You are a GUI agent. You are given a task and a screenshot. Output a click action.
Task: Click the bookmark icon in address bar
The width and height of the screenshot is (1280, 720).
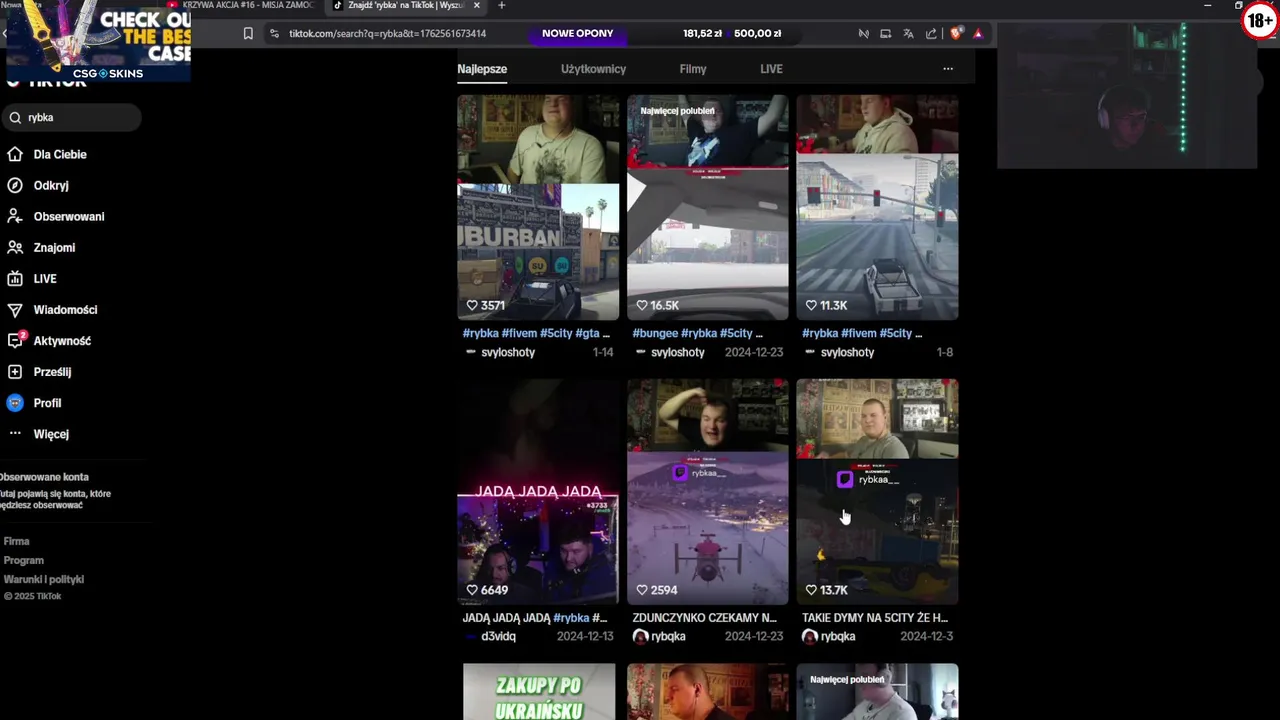tap(248, 33)
